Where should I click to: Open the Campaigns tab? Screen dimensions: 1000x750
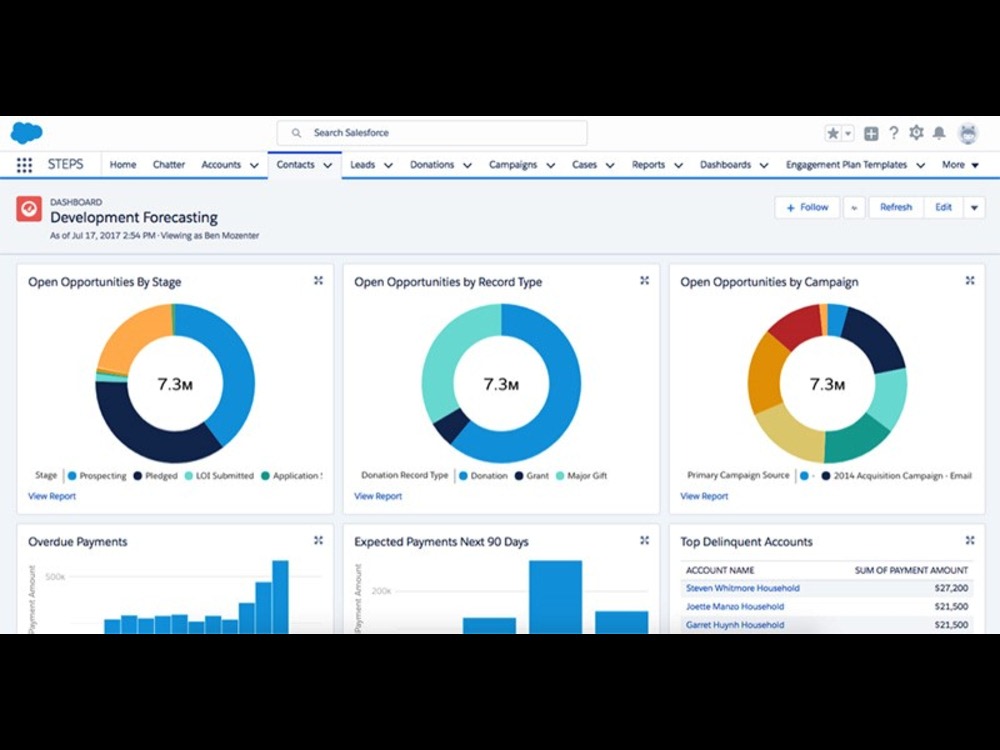click(513, 165)
